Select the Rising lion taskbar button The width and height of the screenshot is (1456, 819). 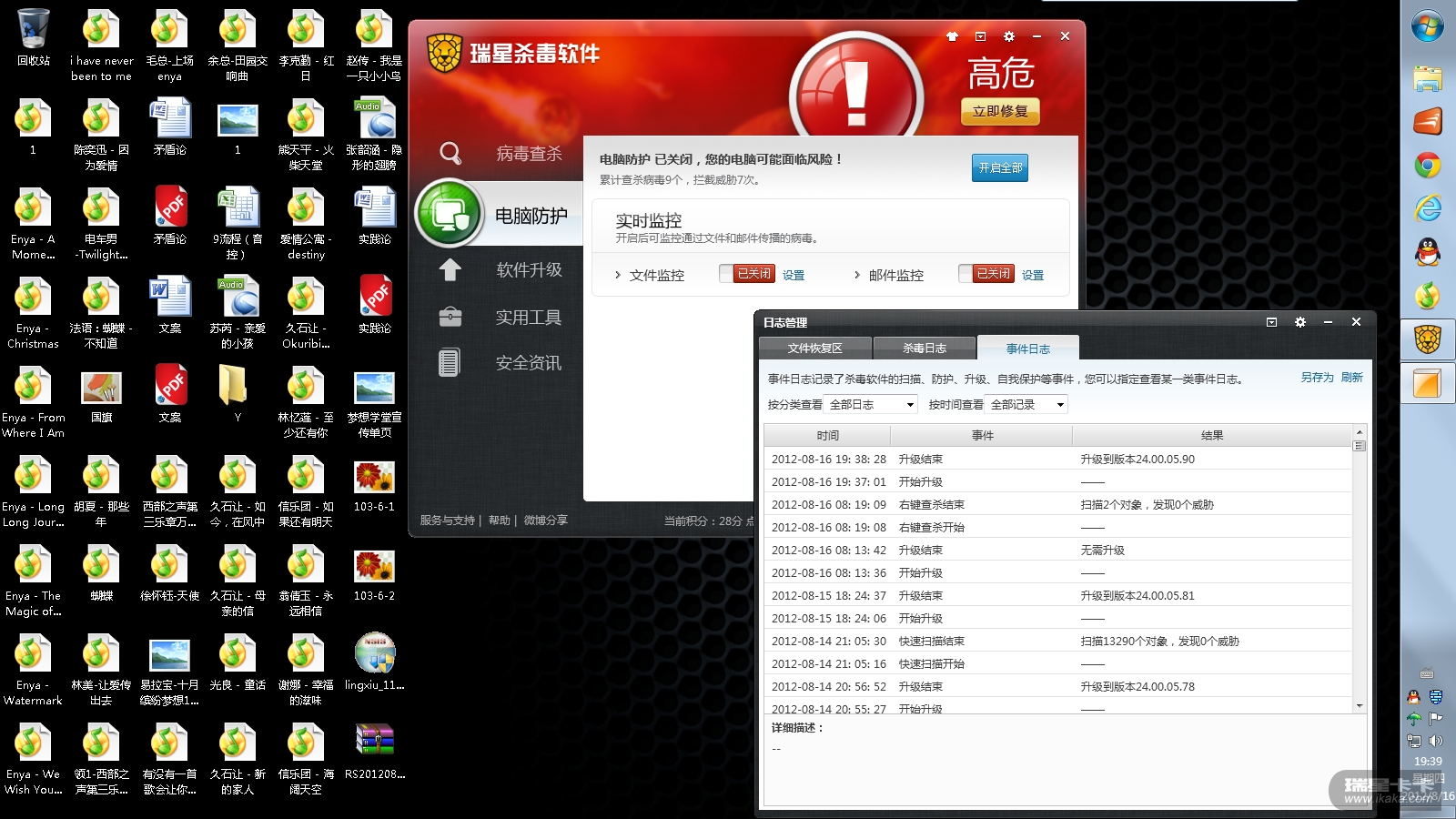click(1427, 339)
